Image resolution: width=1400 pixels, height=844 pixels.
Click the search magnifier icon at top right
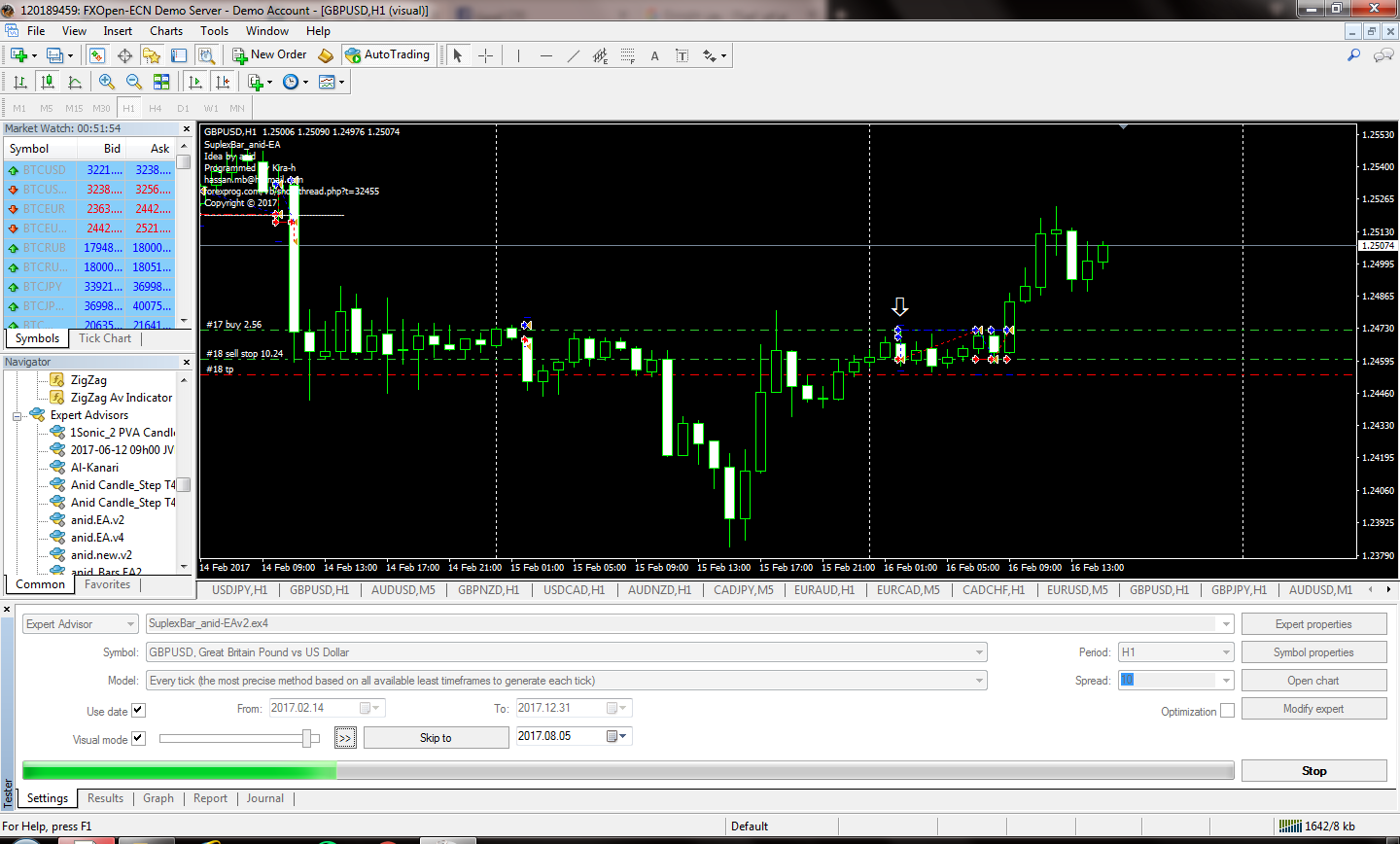(x=1353, y=55)
